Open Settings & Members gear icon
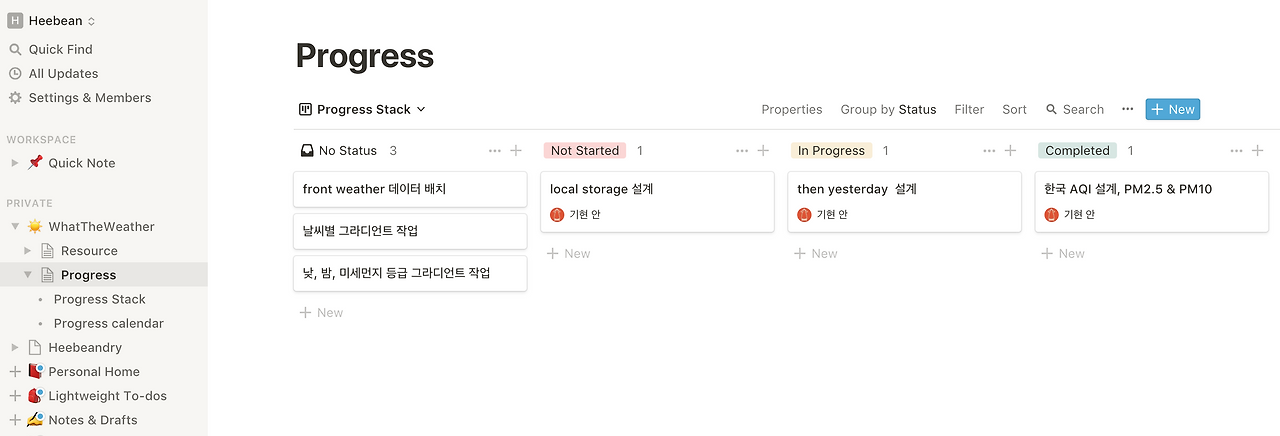Screen dimensions: 1280x436 point(15,98)
